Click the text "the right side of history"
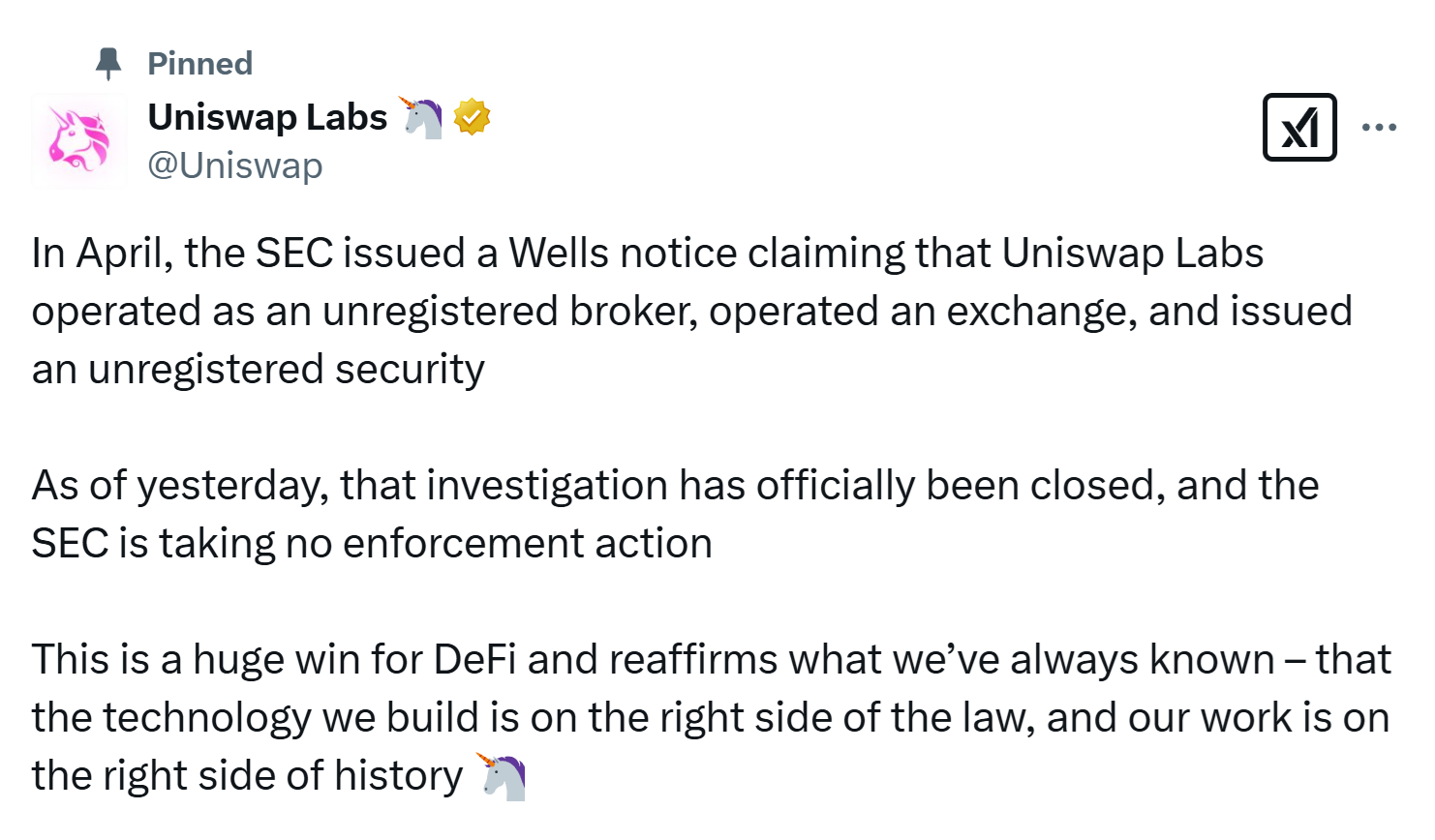The height and width of the screenshot is (840, 1435). click(248, 776)
